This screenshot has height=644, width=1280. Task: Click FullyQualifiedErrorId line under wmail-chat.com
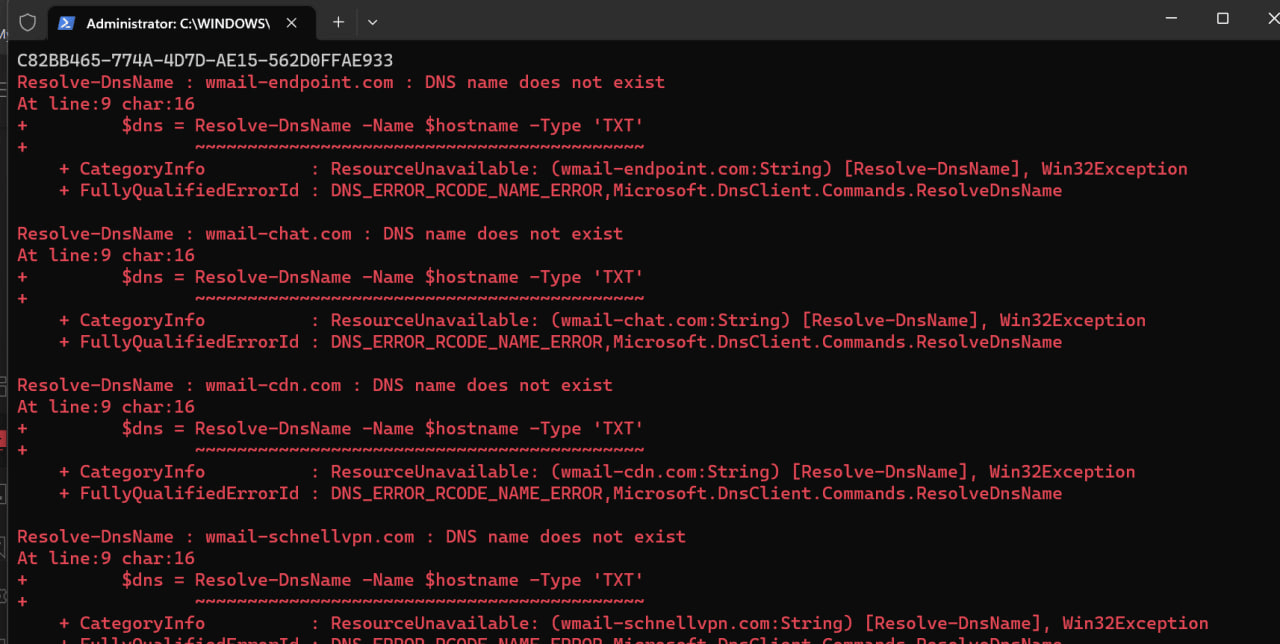pos(560,342)
